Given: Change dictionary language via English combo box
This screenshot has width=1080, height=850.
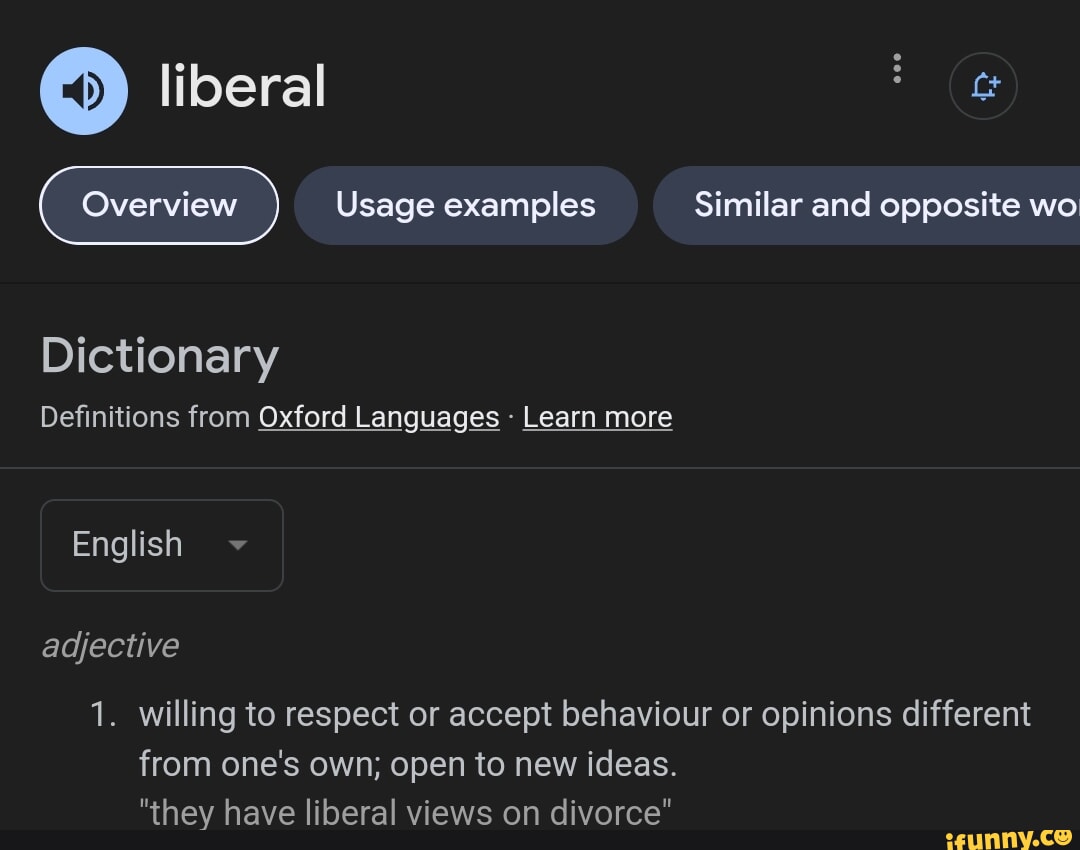Looking at the screenshot, I should coord(162,545).
